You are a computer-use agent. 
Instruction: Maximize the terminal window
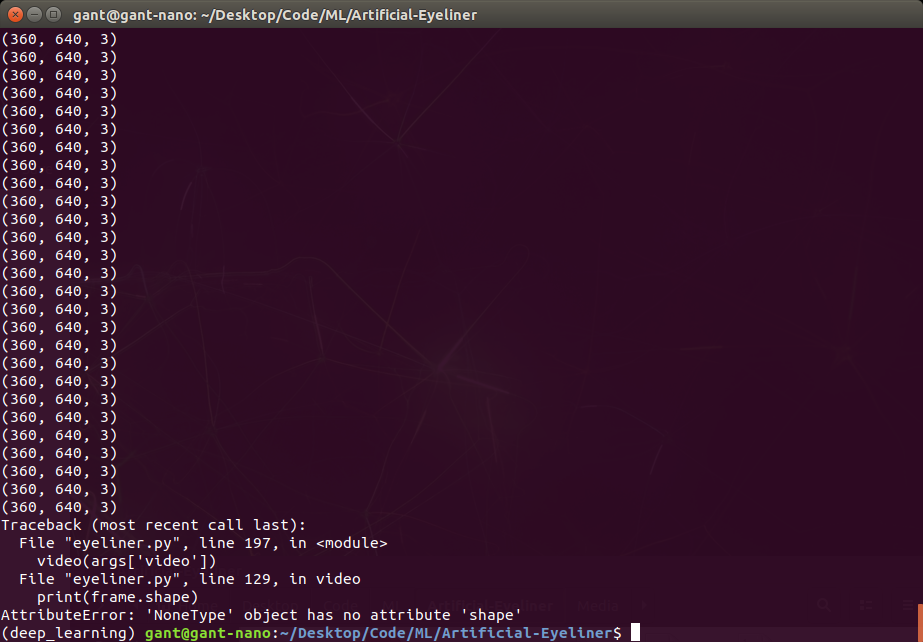pyautogui.click(x=53, y=14)
